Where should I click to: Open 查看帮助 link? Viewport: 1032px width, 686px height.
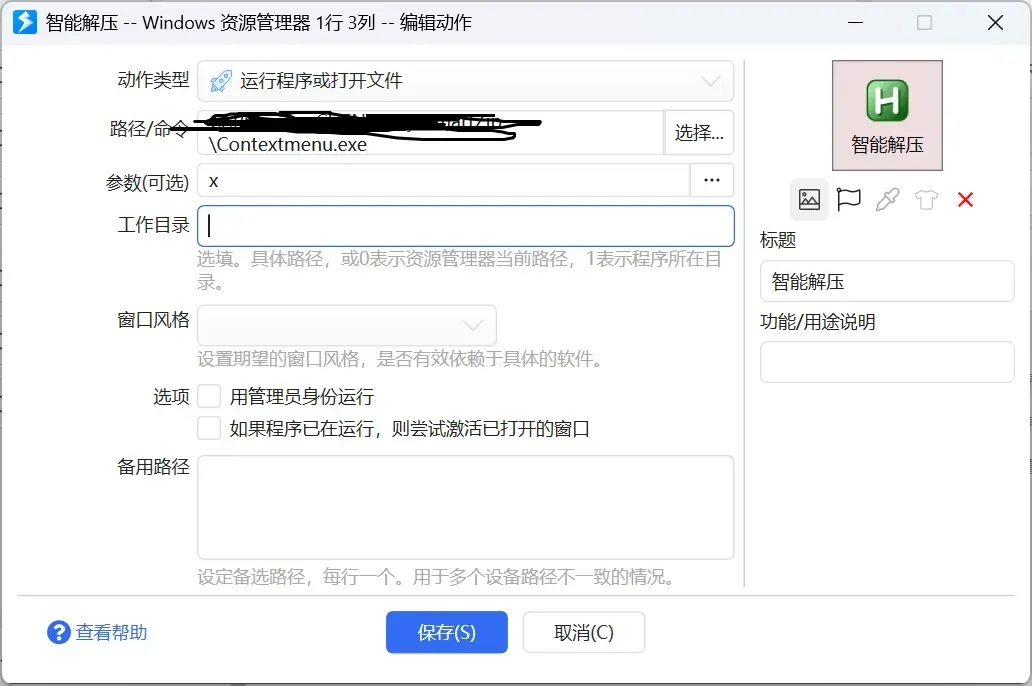[111, 633]
